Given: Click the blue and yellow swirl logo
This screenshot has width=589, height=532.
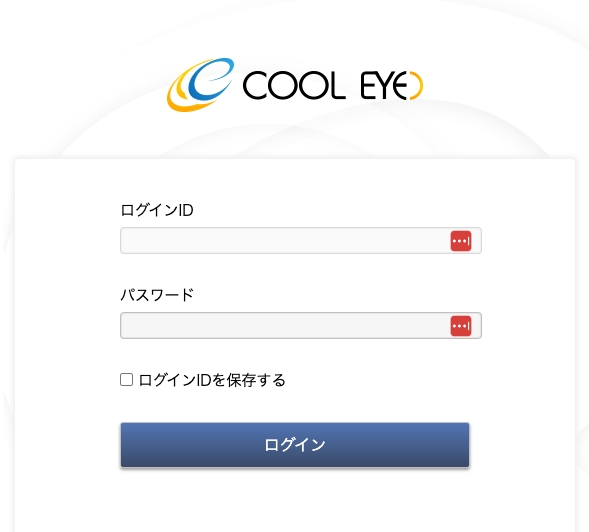Looking at the screenshot, I should pyautogui.click(x=200, y=85).
